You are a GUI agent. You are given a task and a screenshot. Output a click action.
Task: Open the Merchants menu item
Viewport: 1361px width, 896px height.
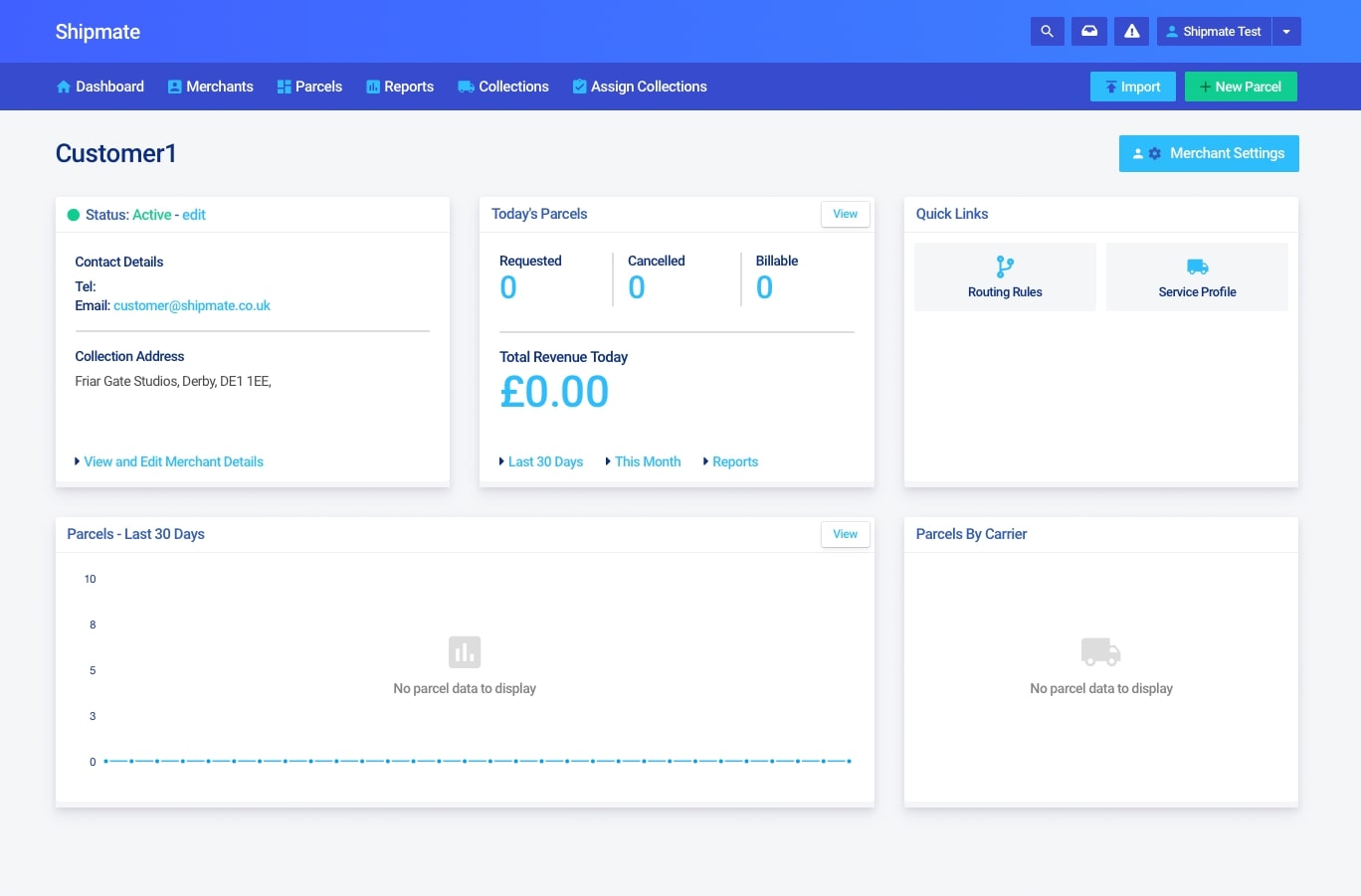pyautogui.click(x=210, y=87)
